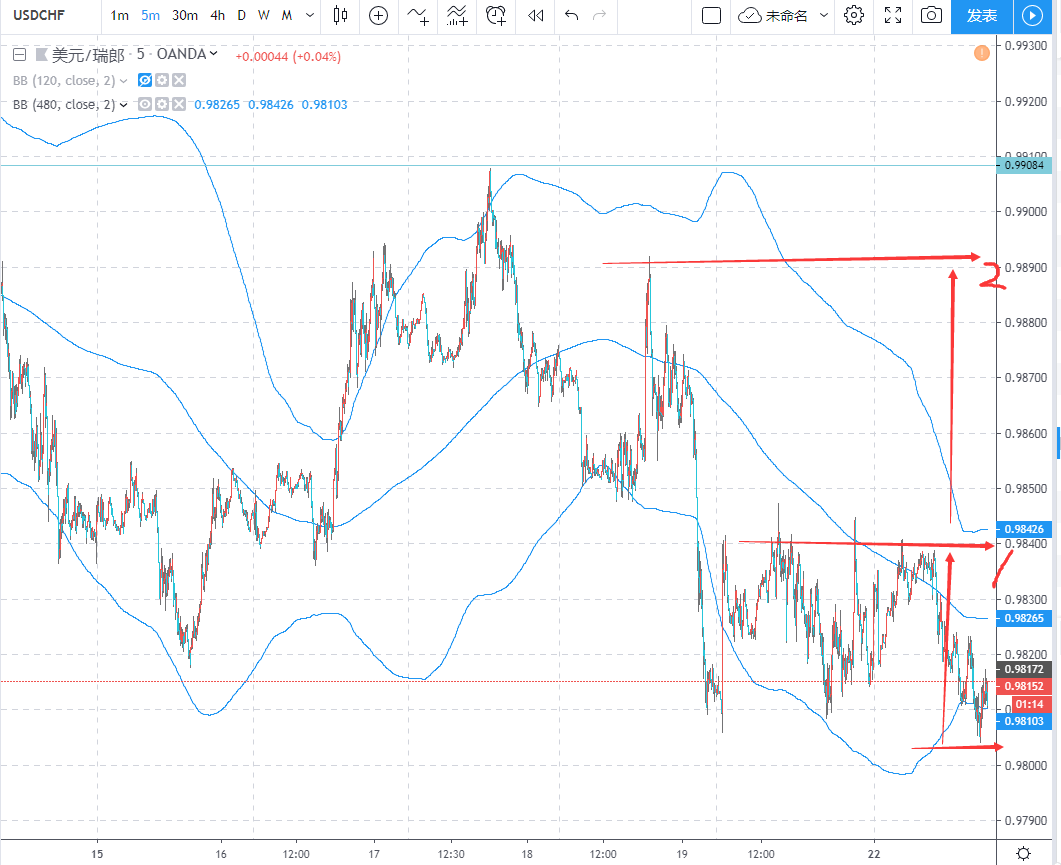Show the hidden BB (120, close, 2) indicator
This screenshot has height=865, width=1061.
pyautogui.click(x=145, y=81)
